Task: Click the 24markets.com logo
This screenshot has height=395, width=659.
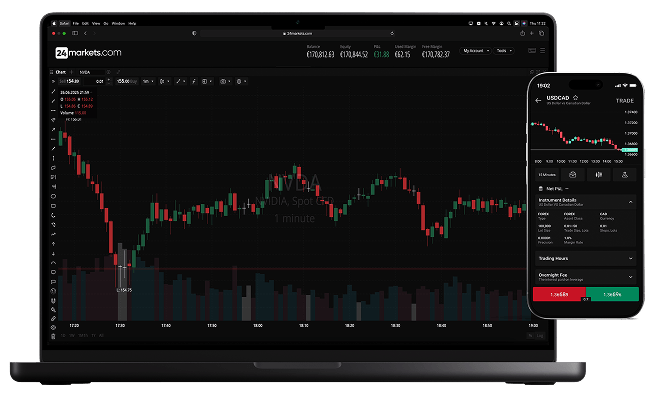Action: point(88,53)
